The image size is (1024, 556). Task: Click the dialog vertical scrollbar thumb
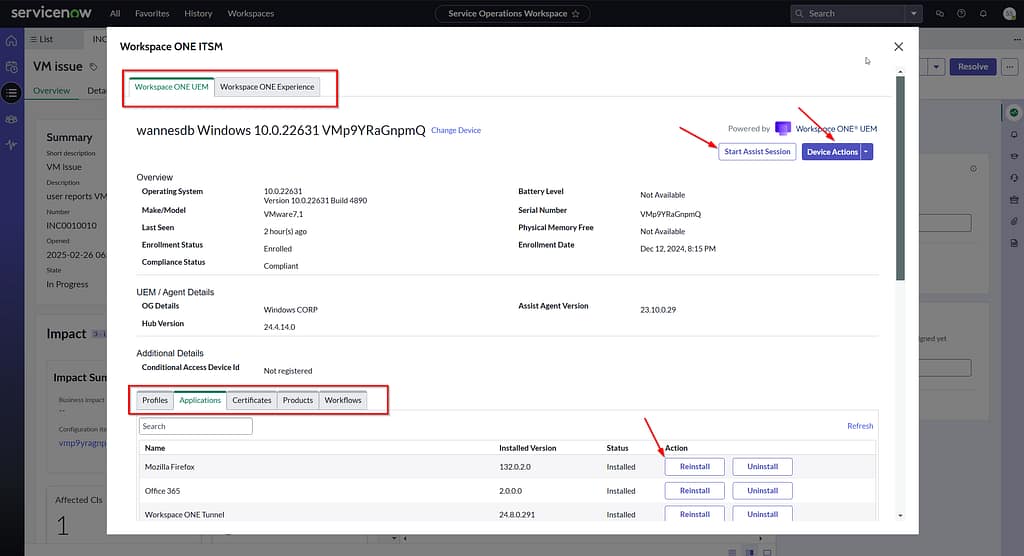click(900, 178)
